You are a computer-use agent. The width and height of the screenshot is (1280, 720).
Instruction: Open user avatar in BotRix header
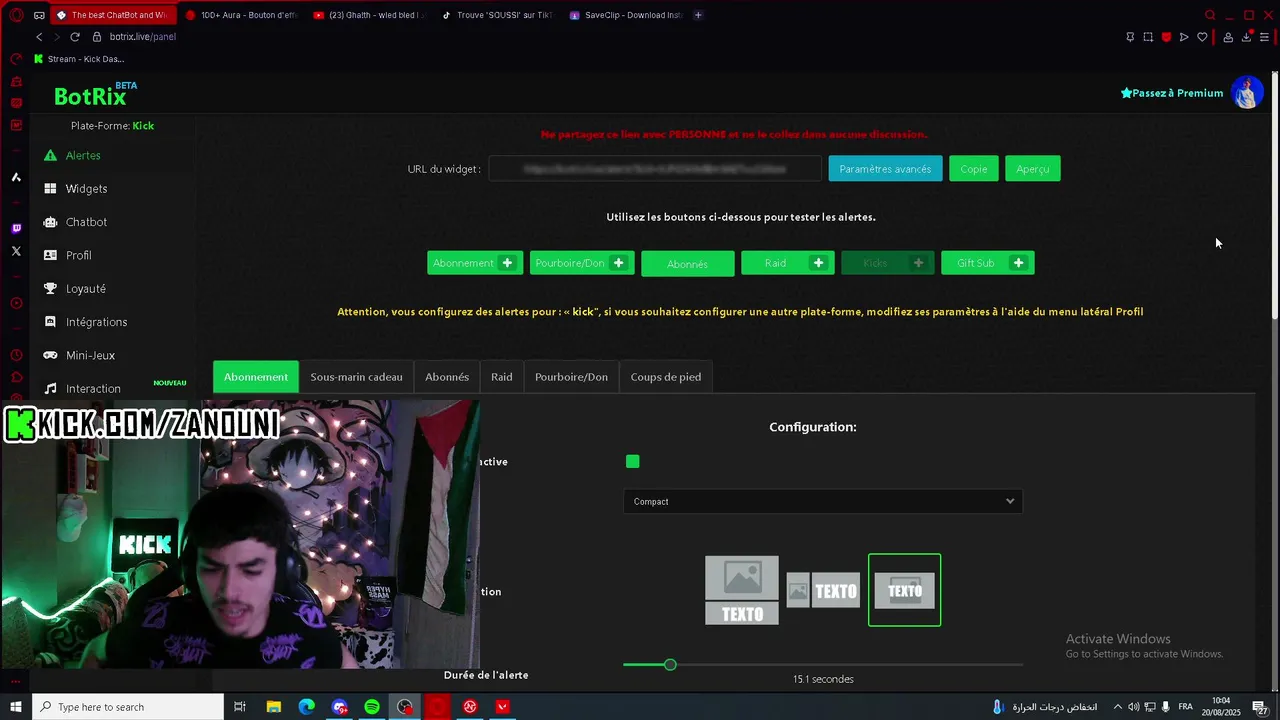[1246, 92]
